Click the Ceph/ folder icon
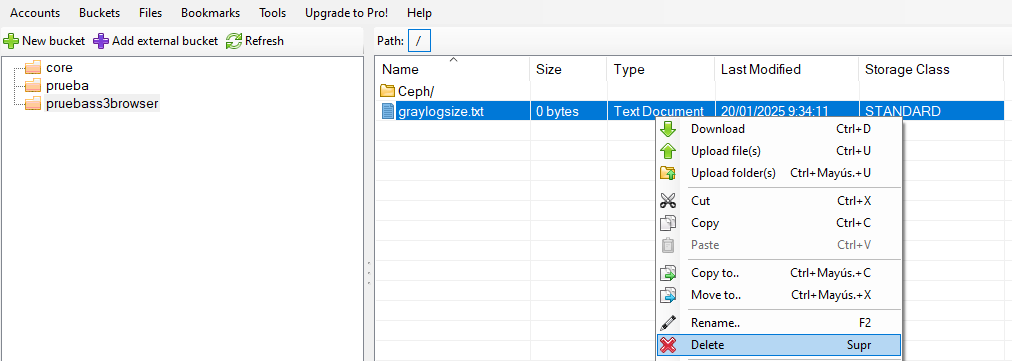The height and width of the screenshot is (361, 1012). 387,90
